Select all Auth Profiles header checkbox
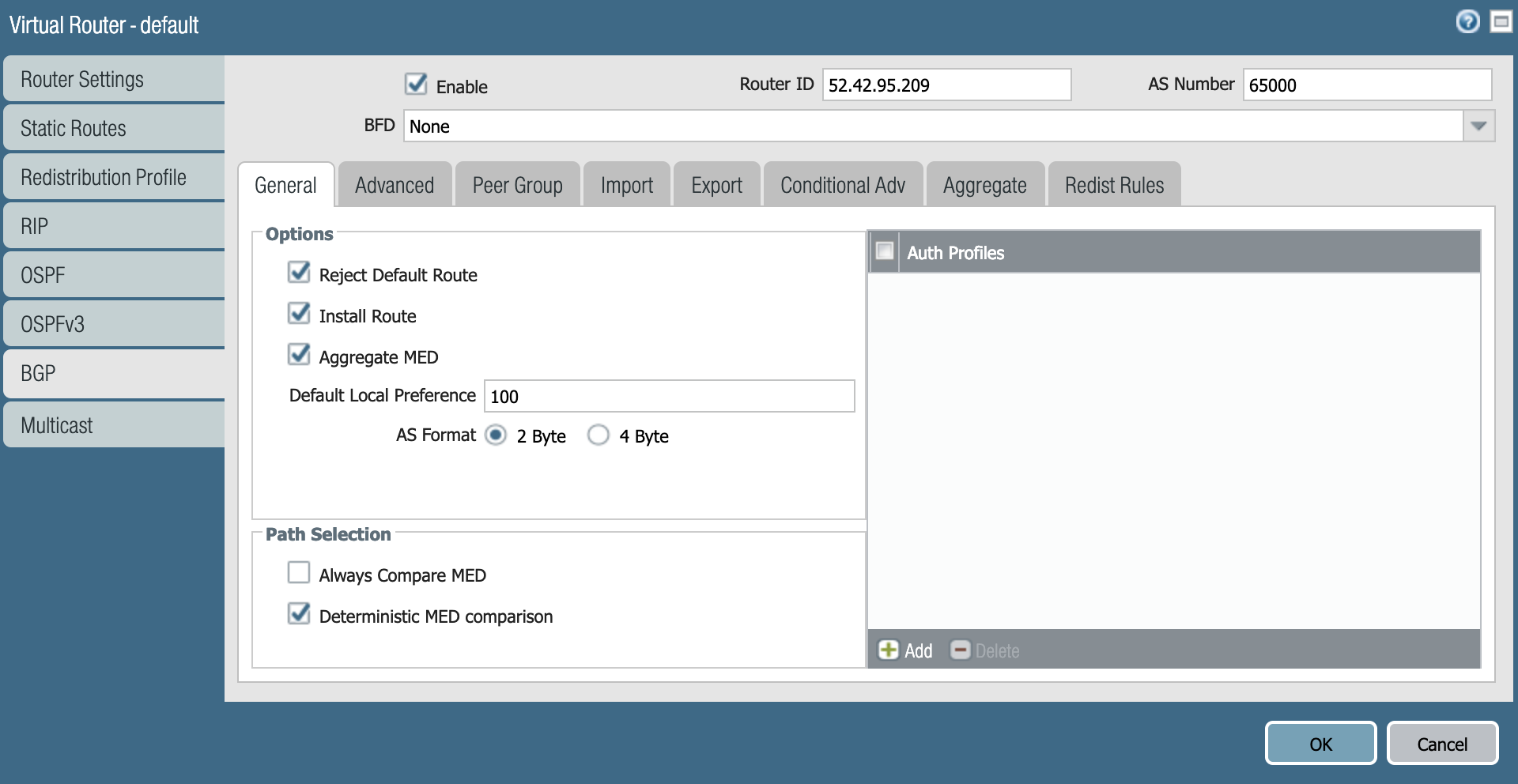Screen dimensions: 1518x784 (885, 251)
